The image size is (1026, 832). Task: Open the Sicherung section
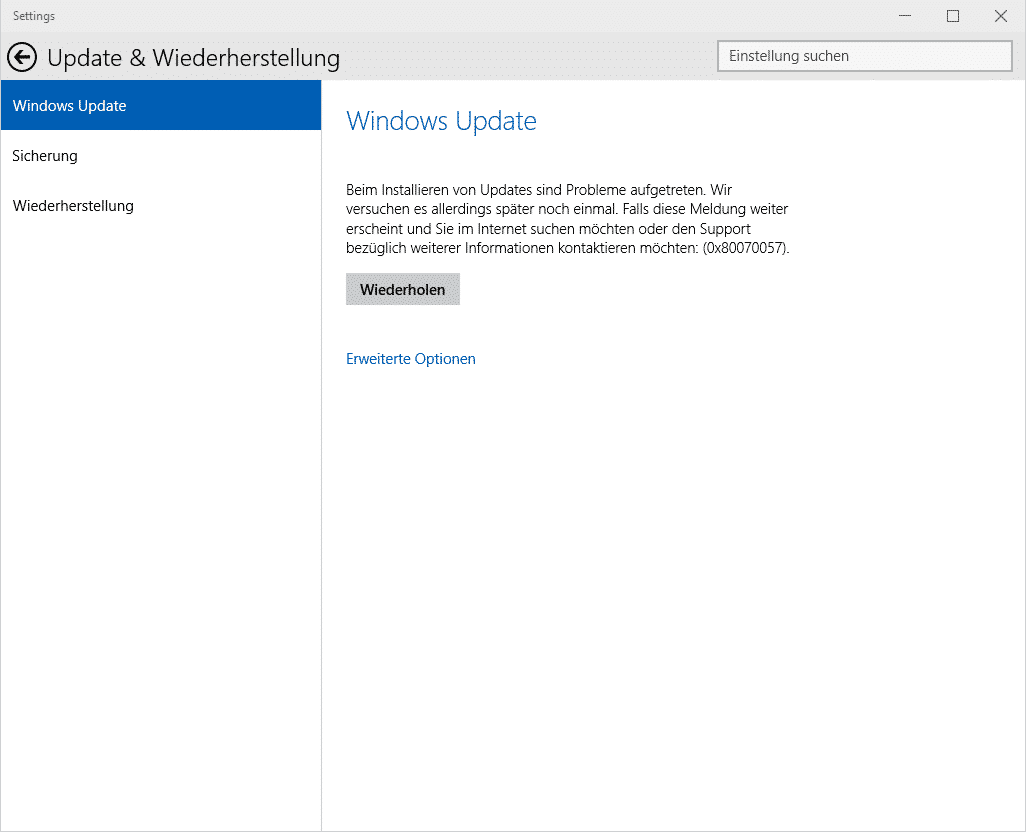161,156
